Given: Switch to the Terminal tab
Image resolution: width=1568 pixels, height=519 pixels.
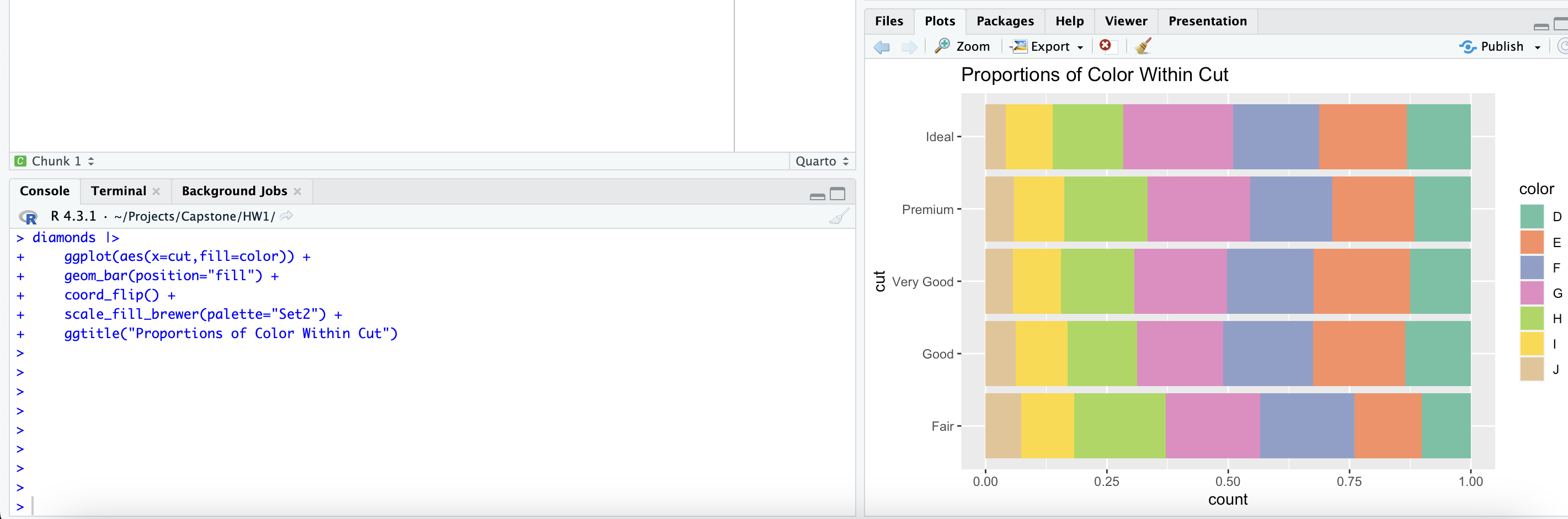Looking at the screenshot, I should (118, 190).
